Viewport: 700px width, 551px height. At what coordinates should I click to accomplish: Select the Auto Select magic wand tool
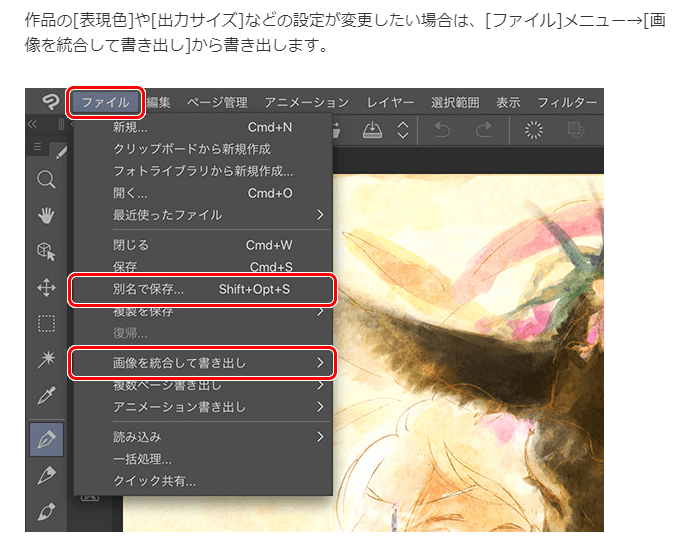(46, 359)
